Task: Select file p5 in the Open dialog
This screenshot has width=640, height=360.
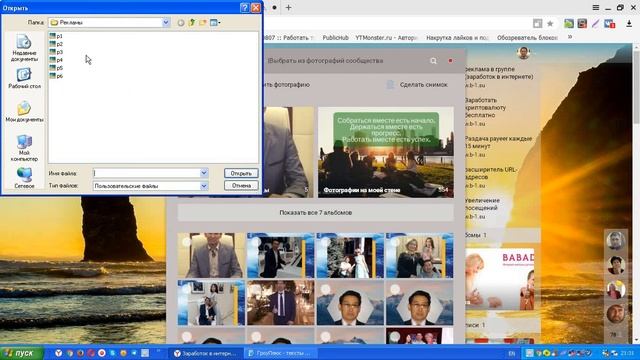Action: 56,68
